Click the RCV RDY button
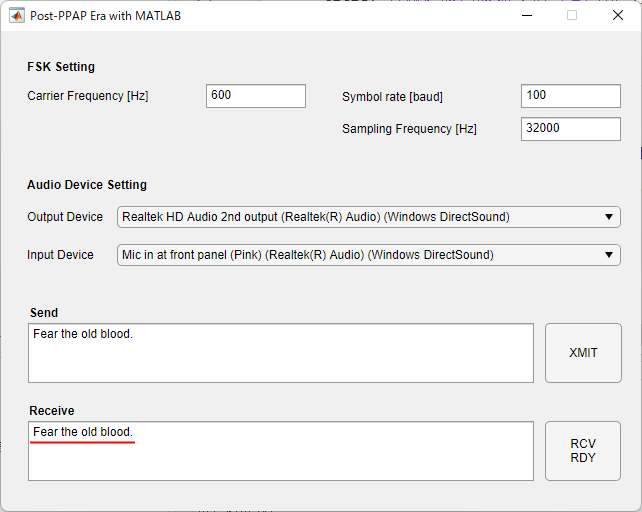The image size is (642, 512). coord(583,451)
